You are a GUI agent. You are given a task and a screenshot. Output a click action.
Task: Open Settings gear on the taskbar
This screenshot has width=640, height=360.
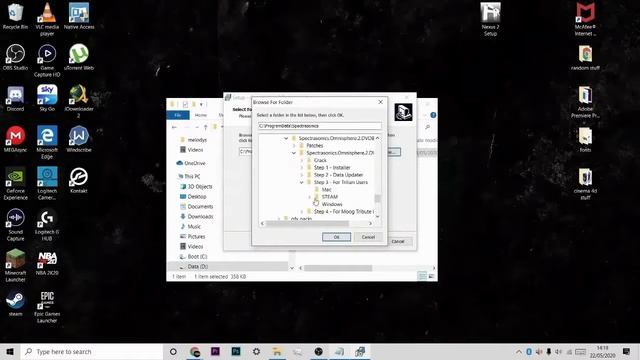point(256,351)
